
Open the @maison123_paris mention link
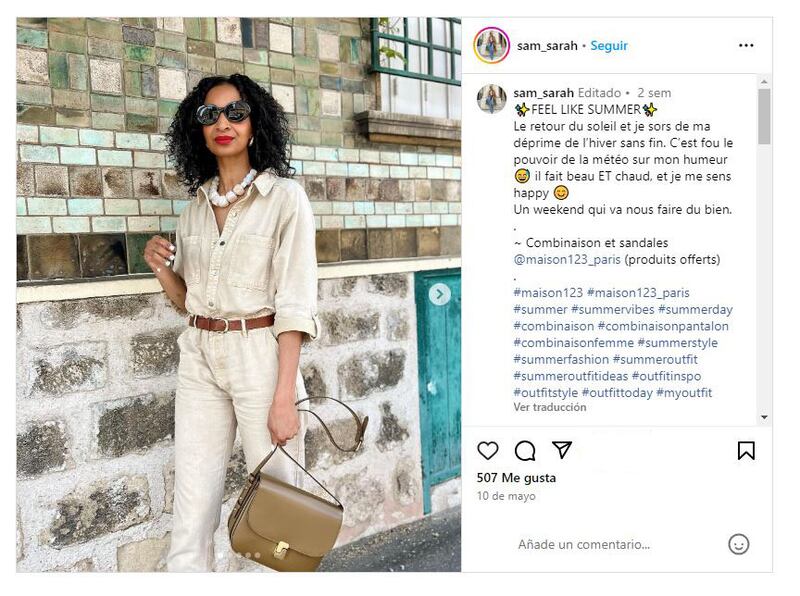click(x=567, y=259)
